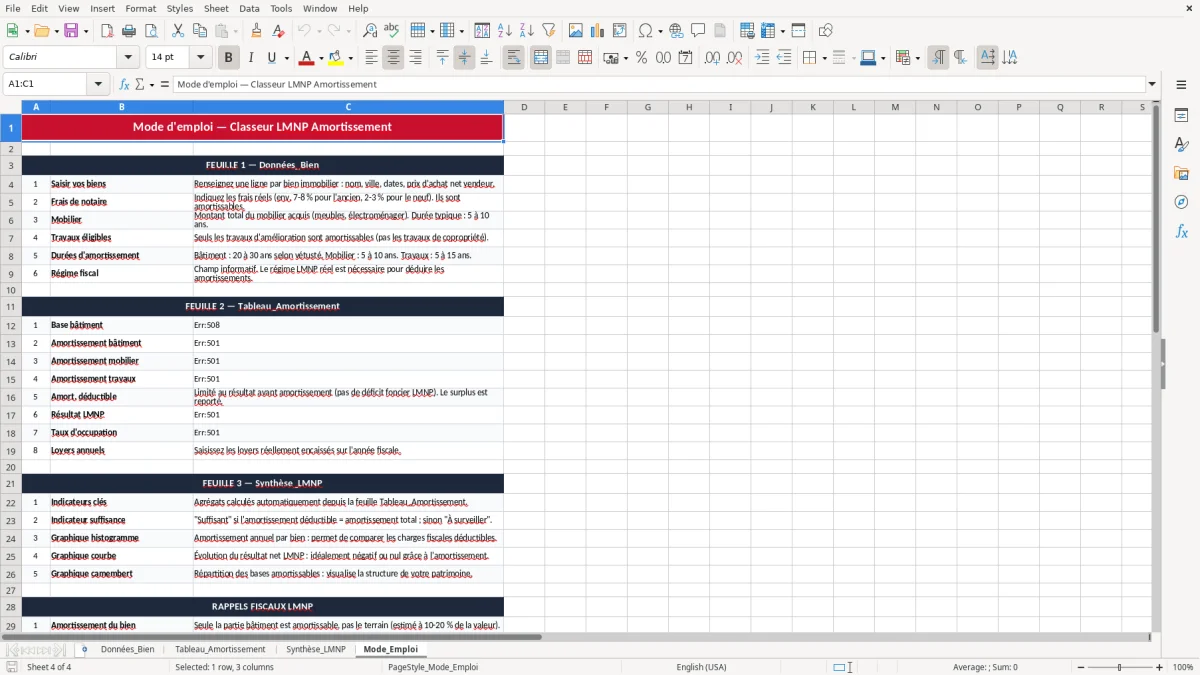The image size is (1200, 675).
Task: Open the Sheet menu
Action: pyautogui.click(x=217, y=8)
